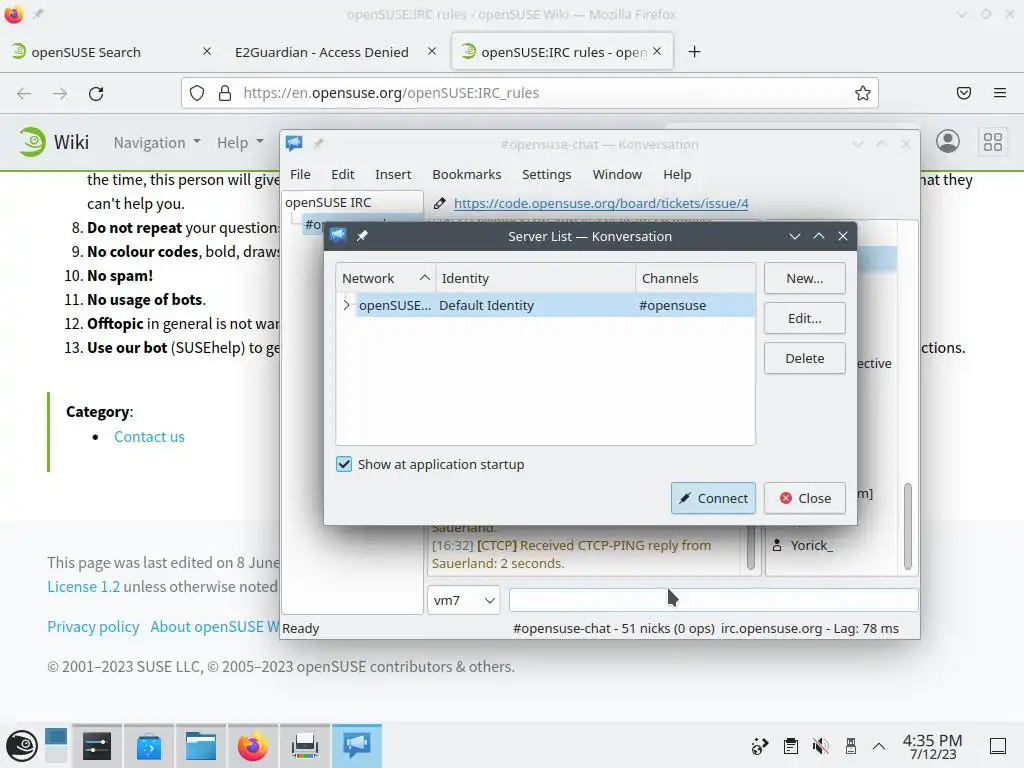This screenshot has width=1024, height=768.
Task: Open the License 1.2 link
Action: pos(84,586)
